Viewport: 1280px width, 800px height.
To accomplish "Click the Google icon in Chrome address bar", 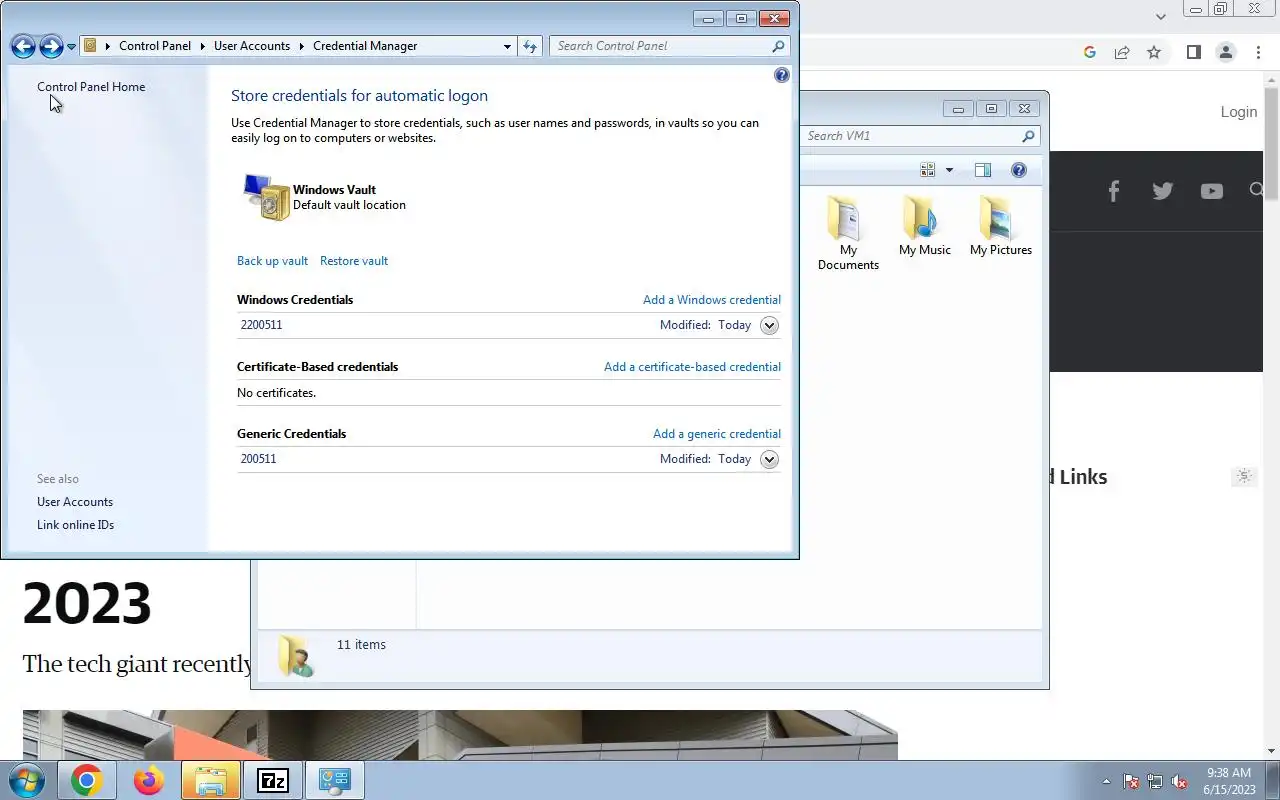I will (x=1090, y=52).
